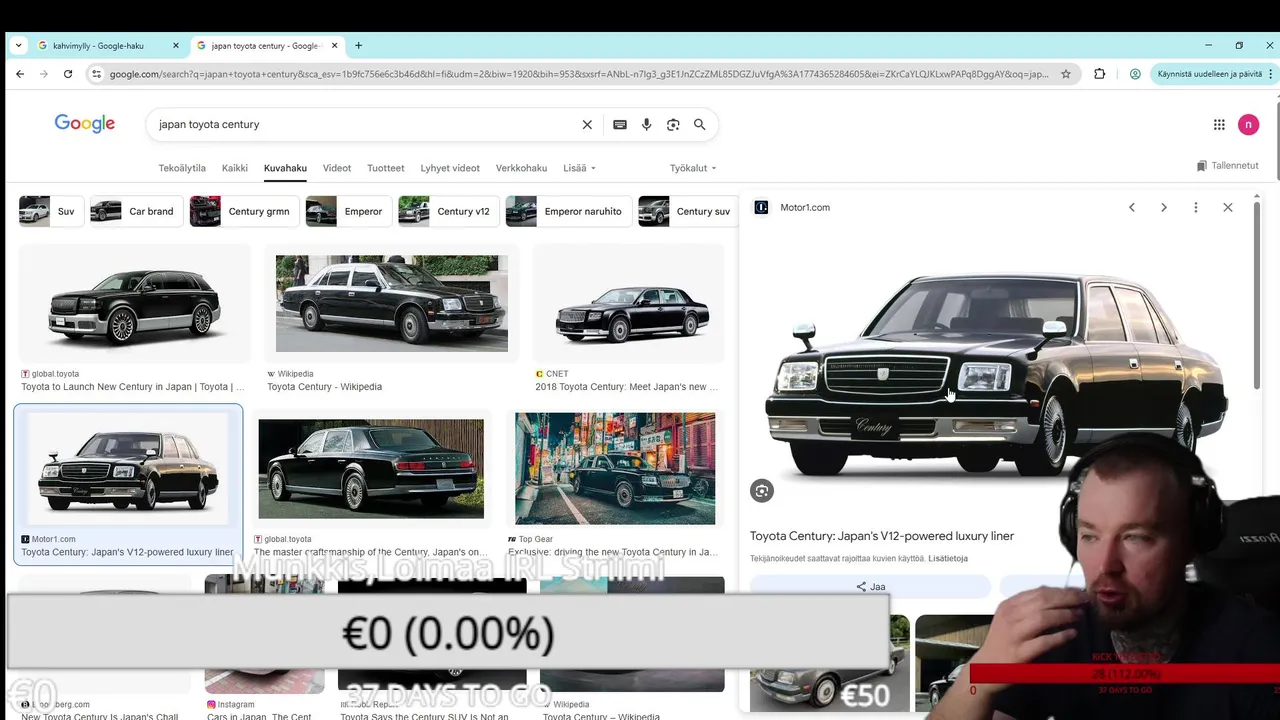Select the Kuvahaku tab
Image resolution: width=1280 pixels, height=720 pixels.
285,168
